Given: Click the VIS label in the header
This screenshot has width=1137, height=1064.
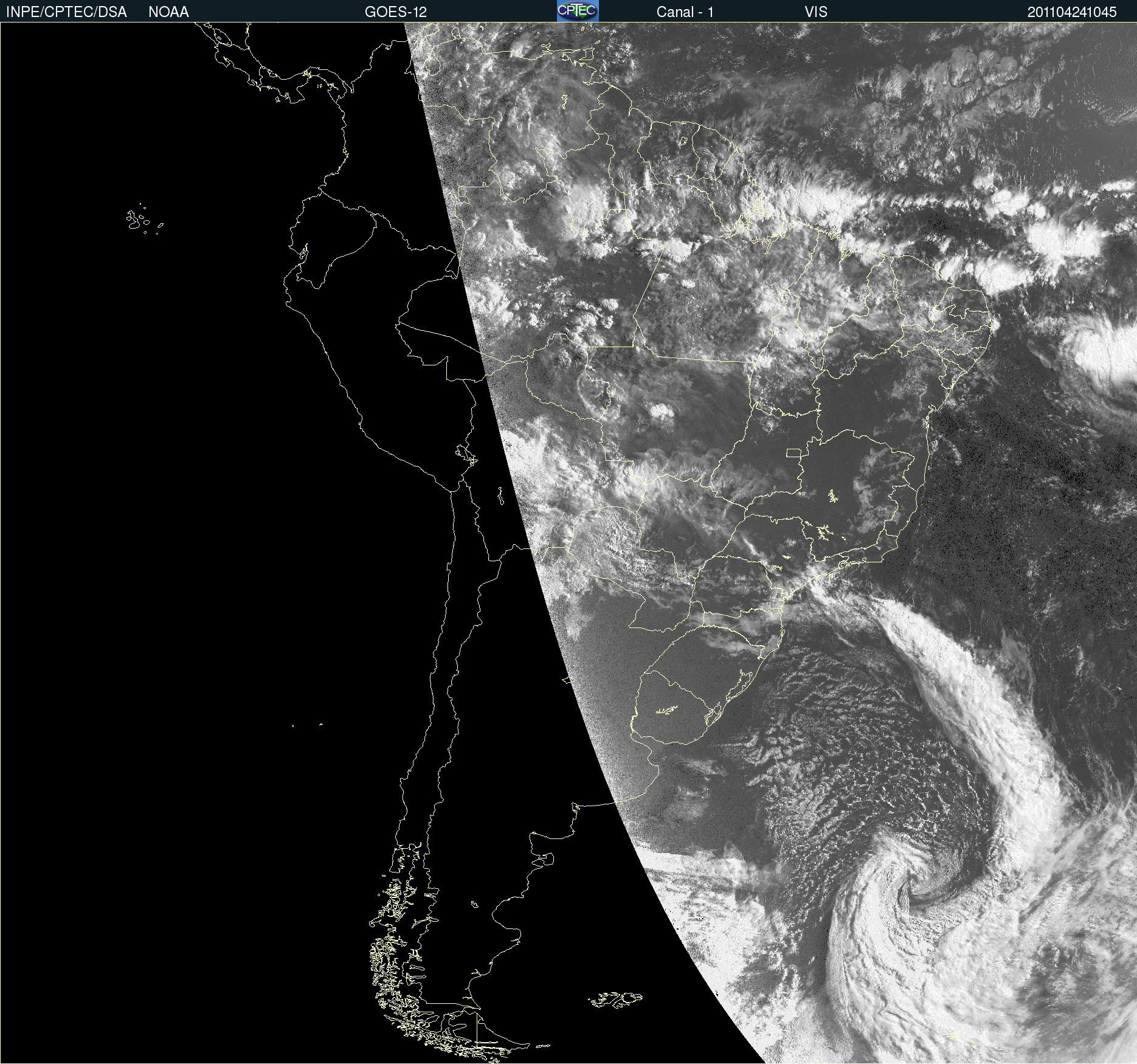Looking at the screenshot, I should click(x=816, y=12).
